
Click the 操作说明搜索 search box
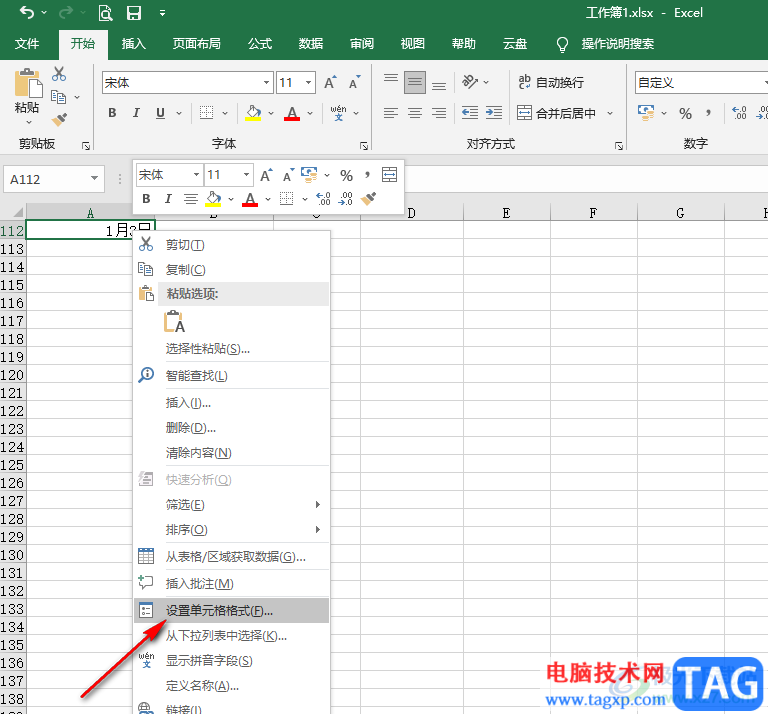point(618,44)
